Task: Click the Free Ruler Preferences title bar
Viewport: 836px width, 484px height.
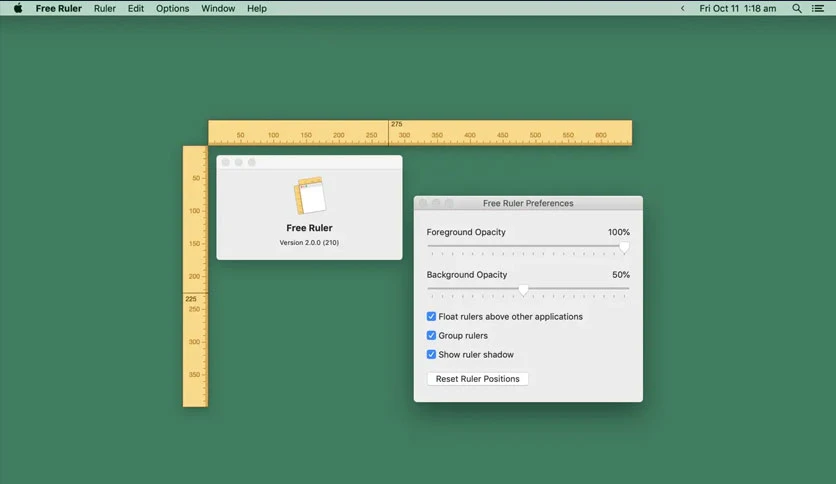Action: [528, 203]
